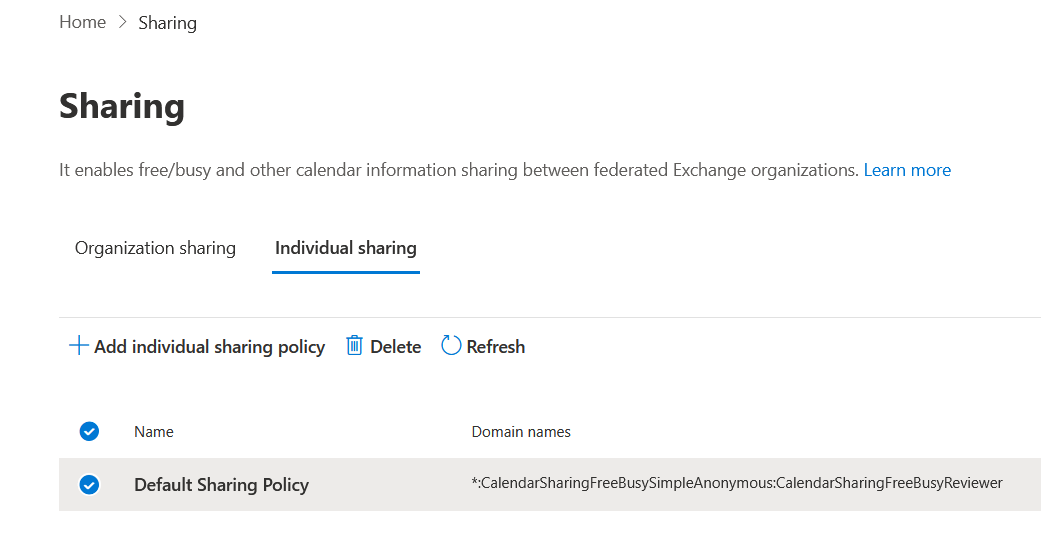The height and width of the screenshot is (539, 1041).
Task: Click the large Sharing page heading
Action: pos(122,106)
